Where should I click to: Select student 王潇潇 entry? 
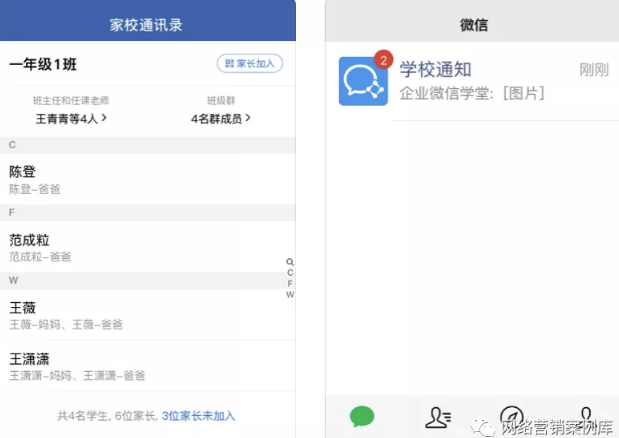[148, 365]
